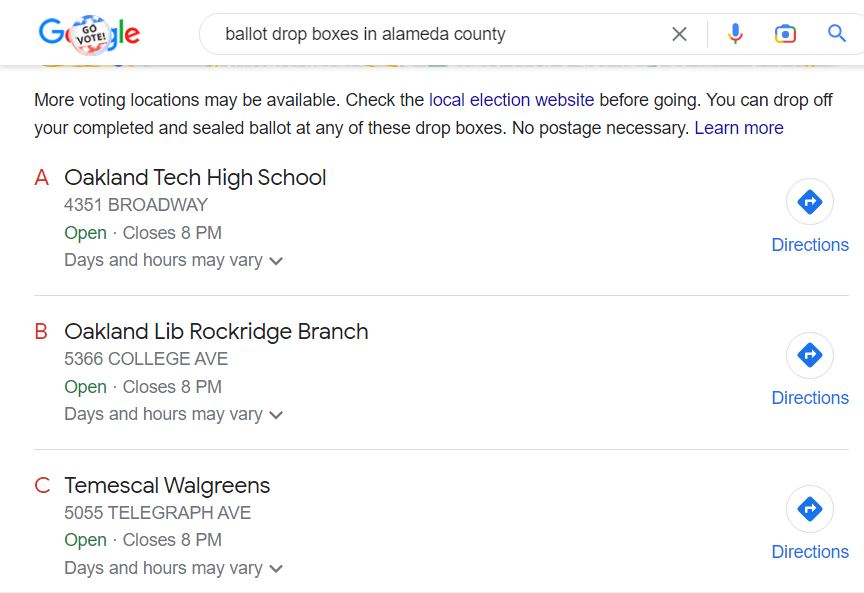Image resolution: width=864 pixels, height=593 pixels.
Task: Click into the search query text field
Action: [430, 34]
